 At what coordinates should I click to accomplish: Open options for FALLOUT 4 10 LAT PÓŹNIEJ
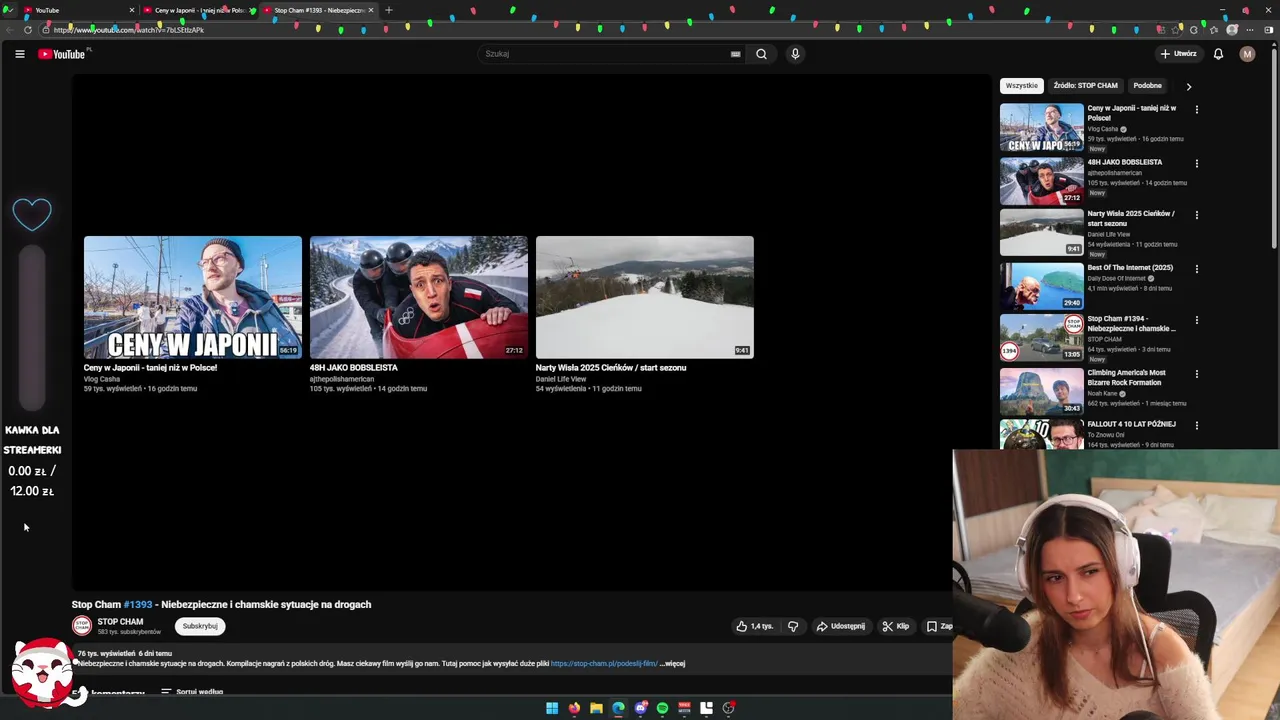[1196, 426]
